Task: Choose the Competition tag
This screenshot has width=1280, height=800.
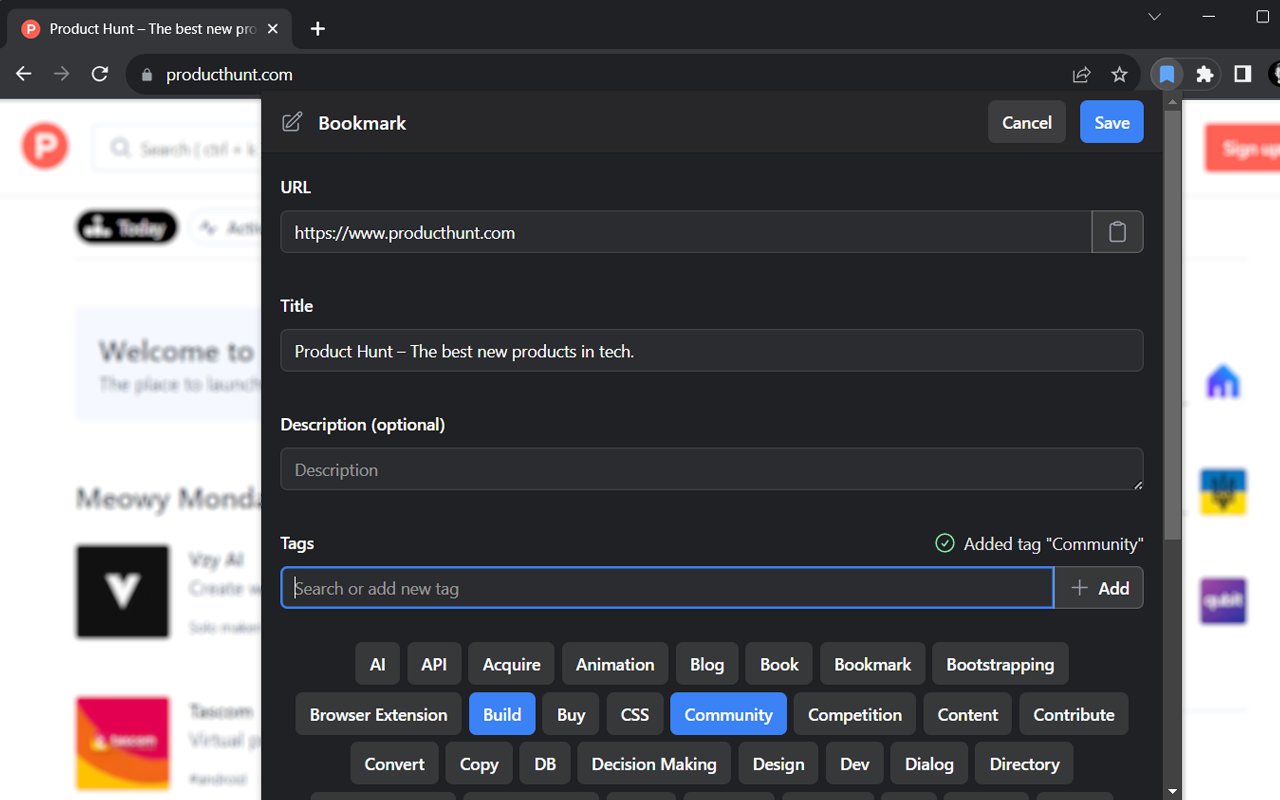Action: point(855,714)
